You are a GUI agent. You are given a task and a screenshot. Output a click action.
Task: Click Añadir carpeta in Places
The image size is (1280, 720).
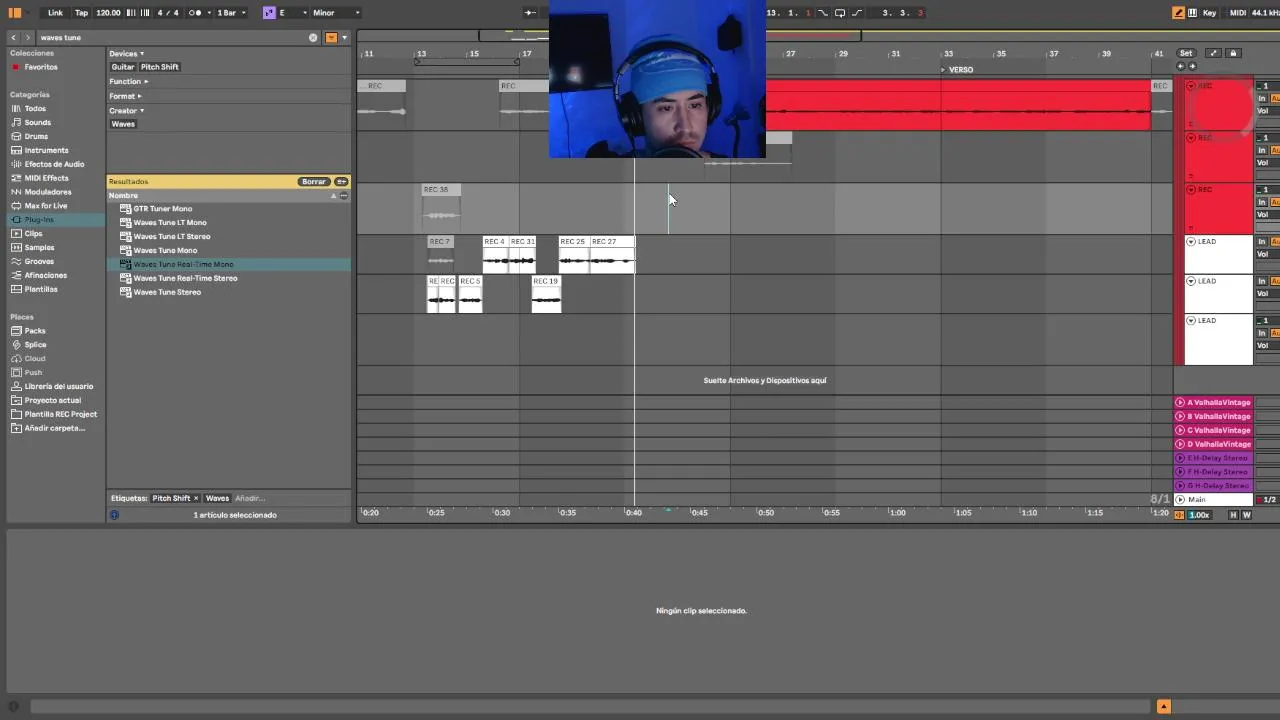54,428
